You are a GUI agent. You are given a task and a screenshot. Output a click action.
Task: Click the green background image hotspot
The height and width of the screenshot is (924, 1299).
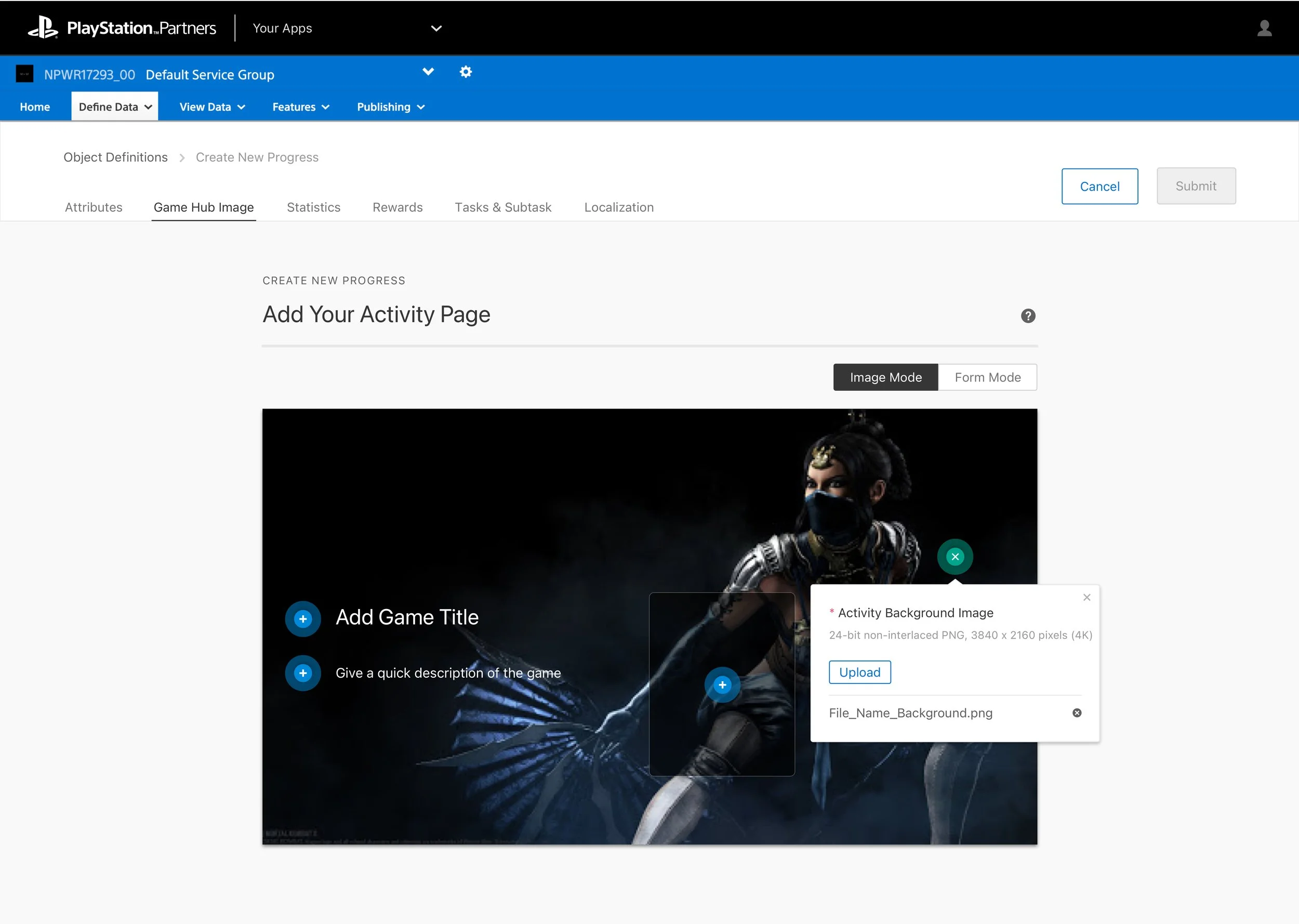point(955,557)
